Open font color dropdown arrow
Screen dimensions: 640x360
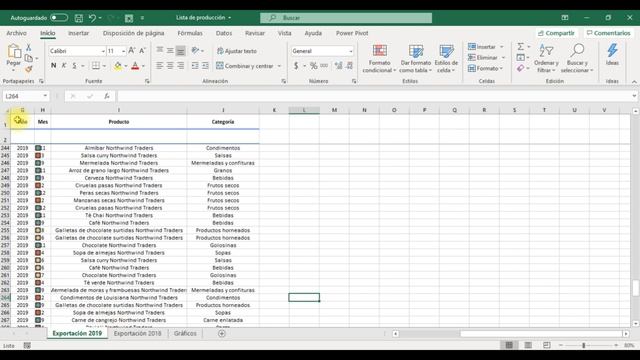(x=143, y=66)
